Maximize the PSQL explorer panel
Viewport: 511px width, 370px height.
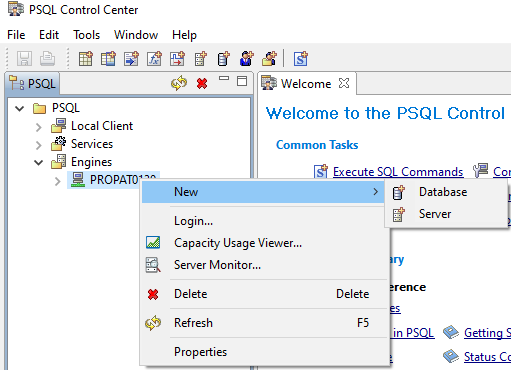[242, 81]
